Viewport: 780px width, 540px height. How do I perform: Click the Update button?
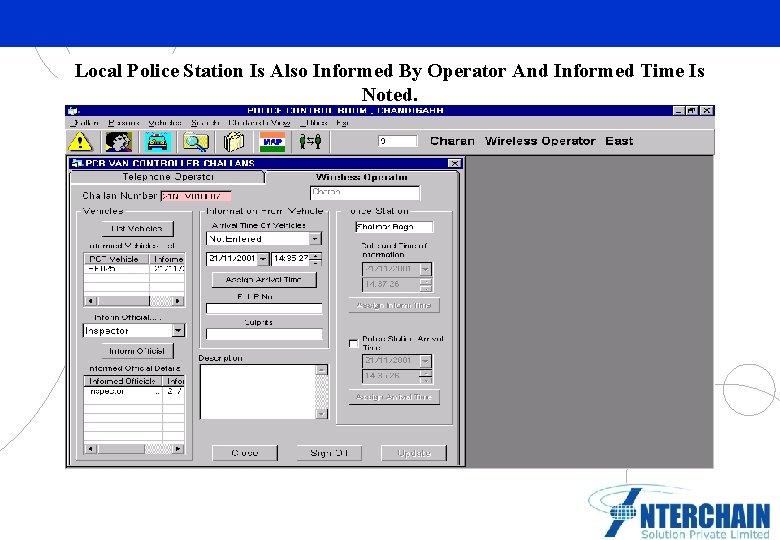[x=414, y=453]
